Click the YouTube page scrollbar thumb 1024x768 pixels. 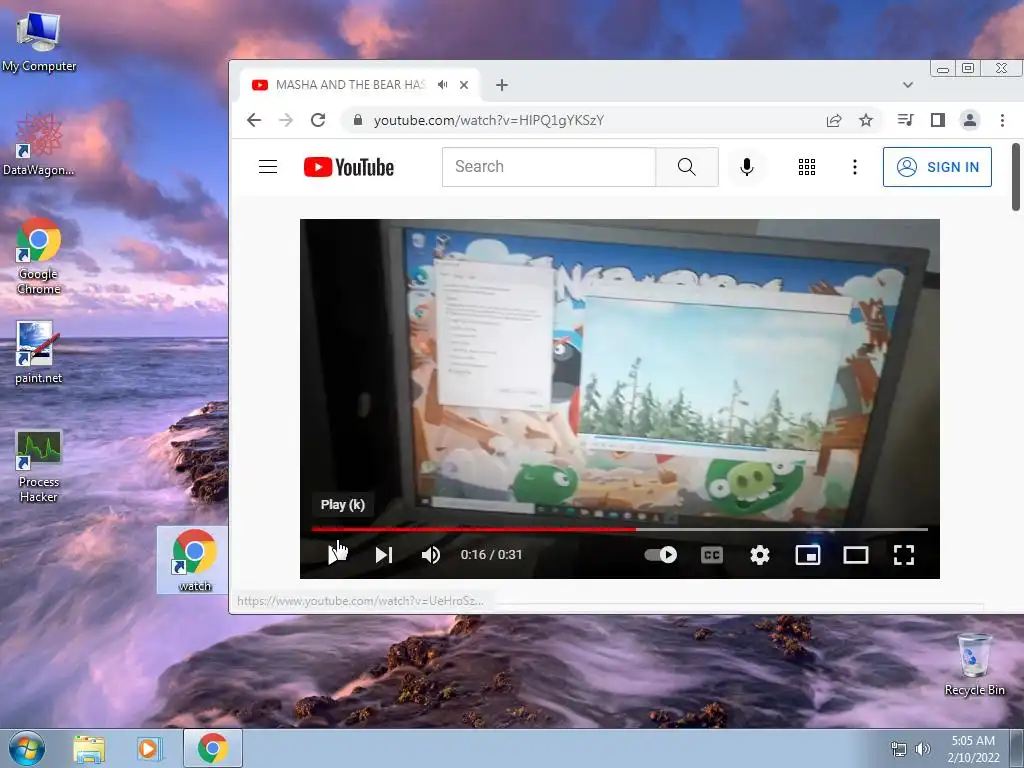1016,176
